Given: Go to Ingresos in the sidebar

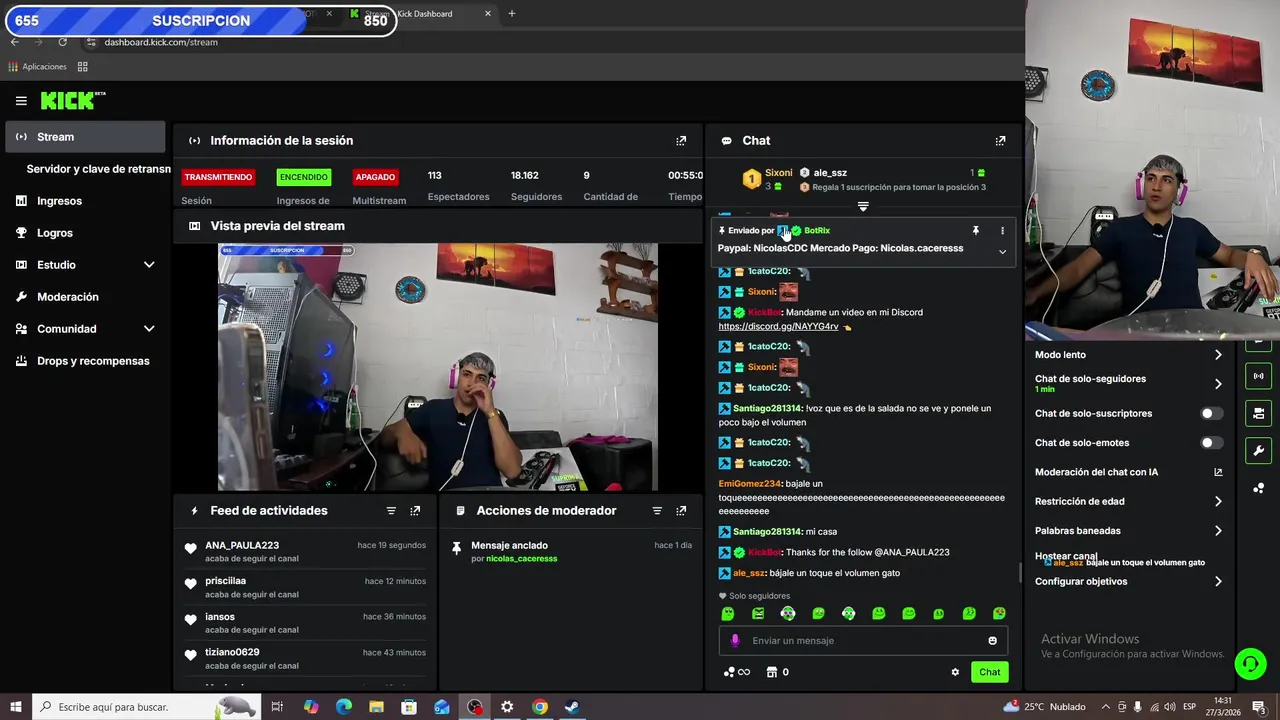Looking at the screenshot, I should coord(85,201).
